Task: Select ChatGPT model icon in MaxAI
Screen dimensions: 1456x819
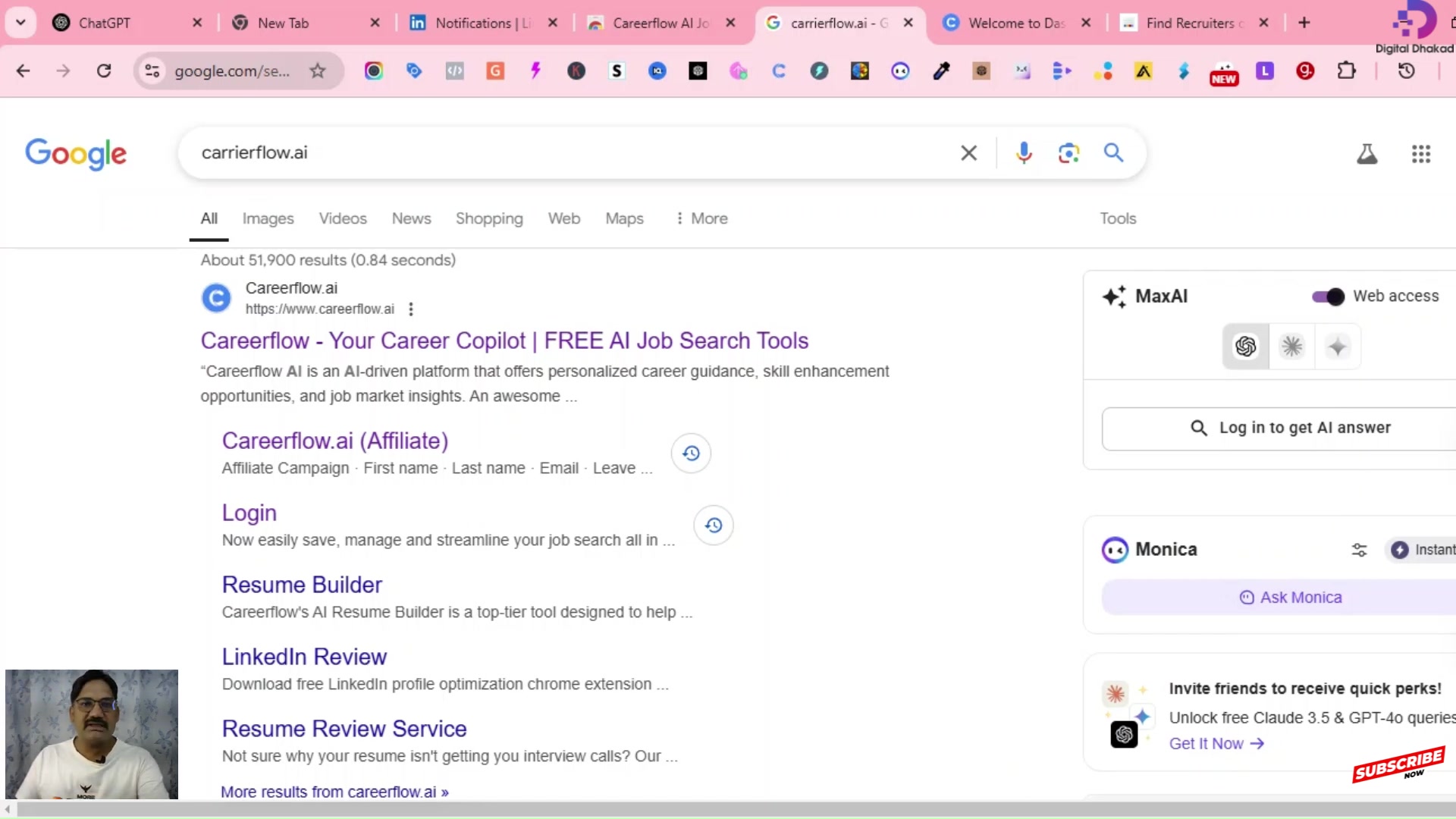Action: 1245,347
